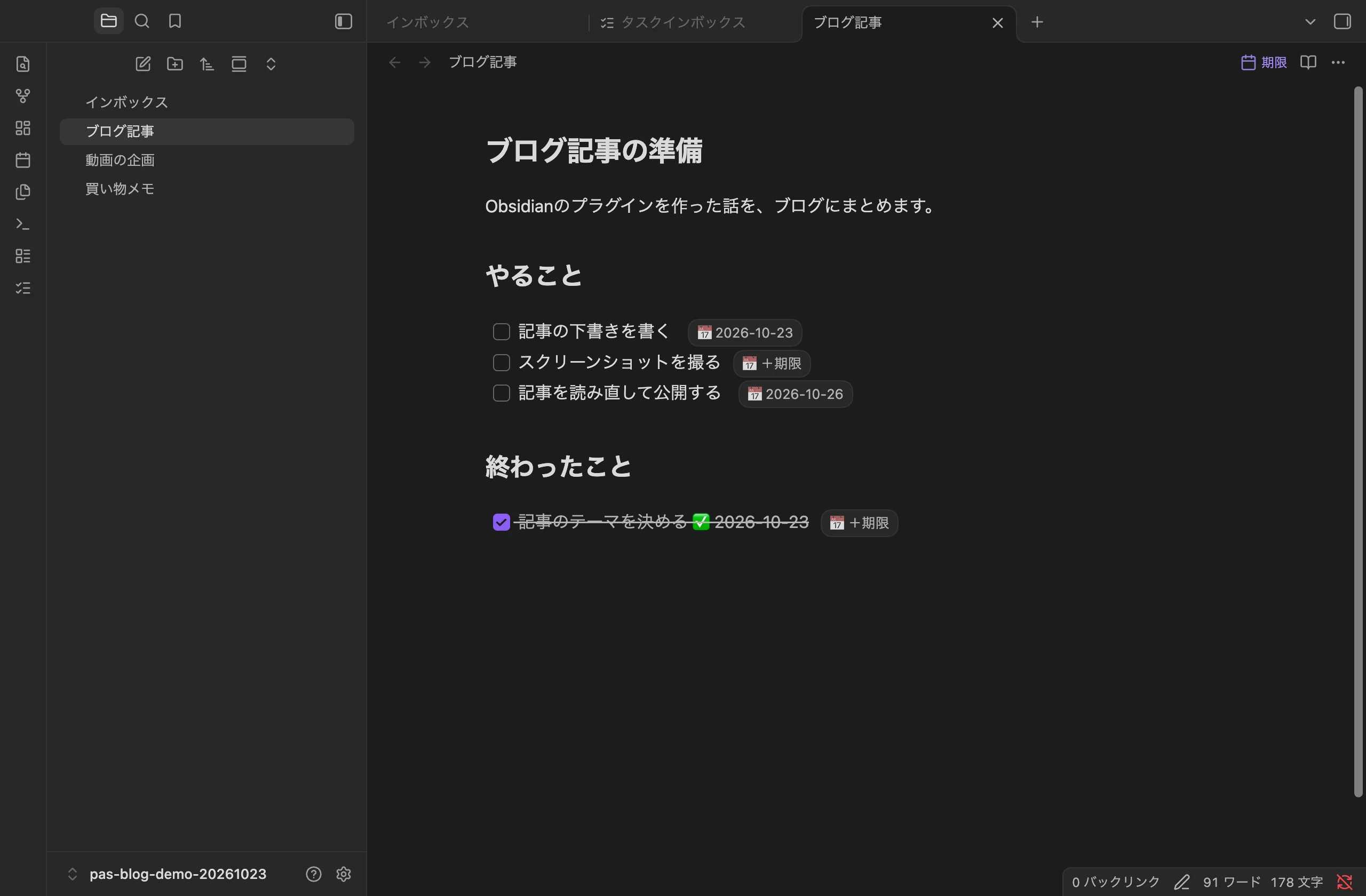This screenshot has height=896, width=1366.
Task: Create a new note icon
Action: pyautogui.click(x=143, y=63)
